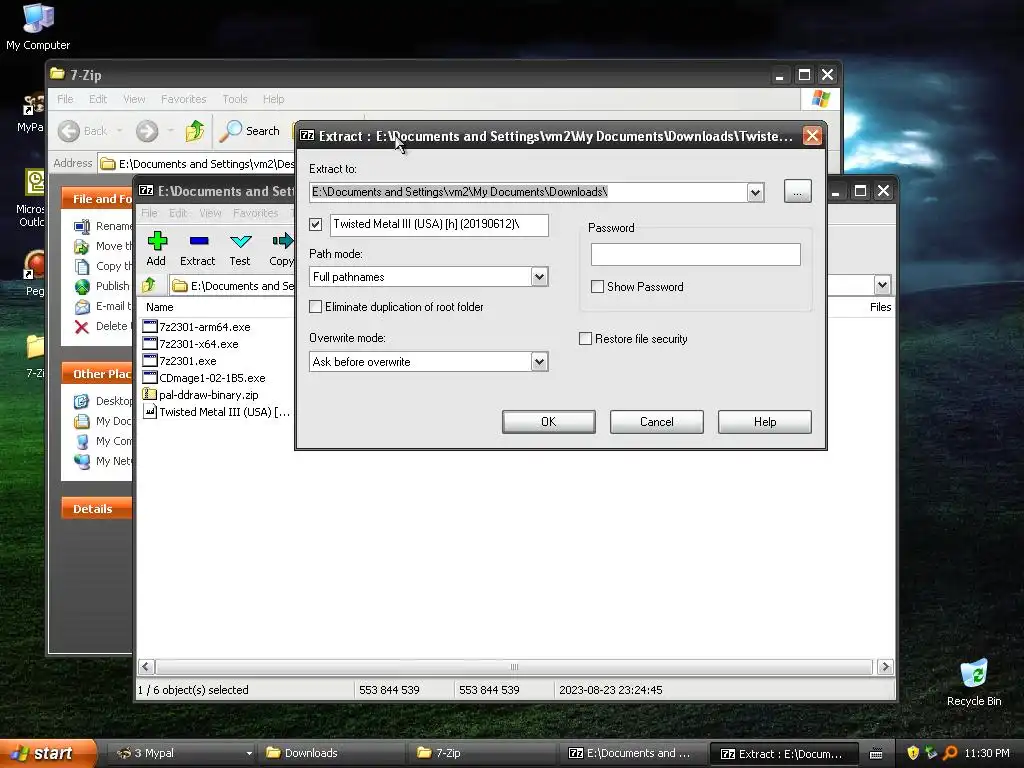Select CDmage1-02-1B5.exe in file list

(x=212, y=377)
